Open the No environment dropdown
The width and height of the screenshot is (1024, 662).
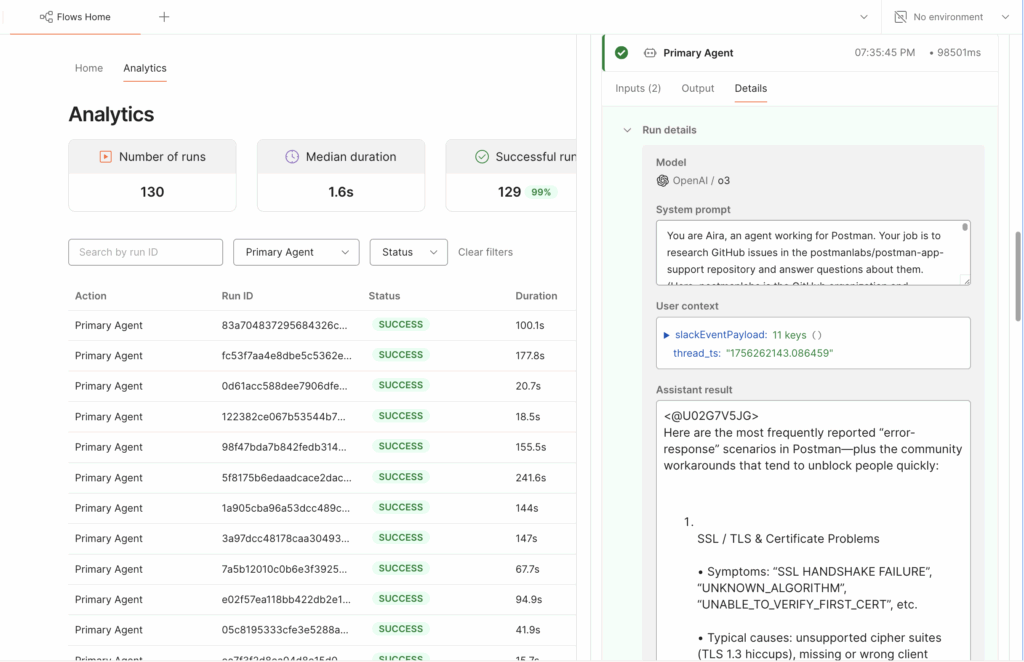click(1005, 17)
